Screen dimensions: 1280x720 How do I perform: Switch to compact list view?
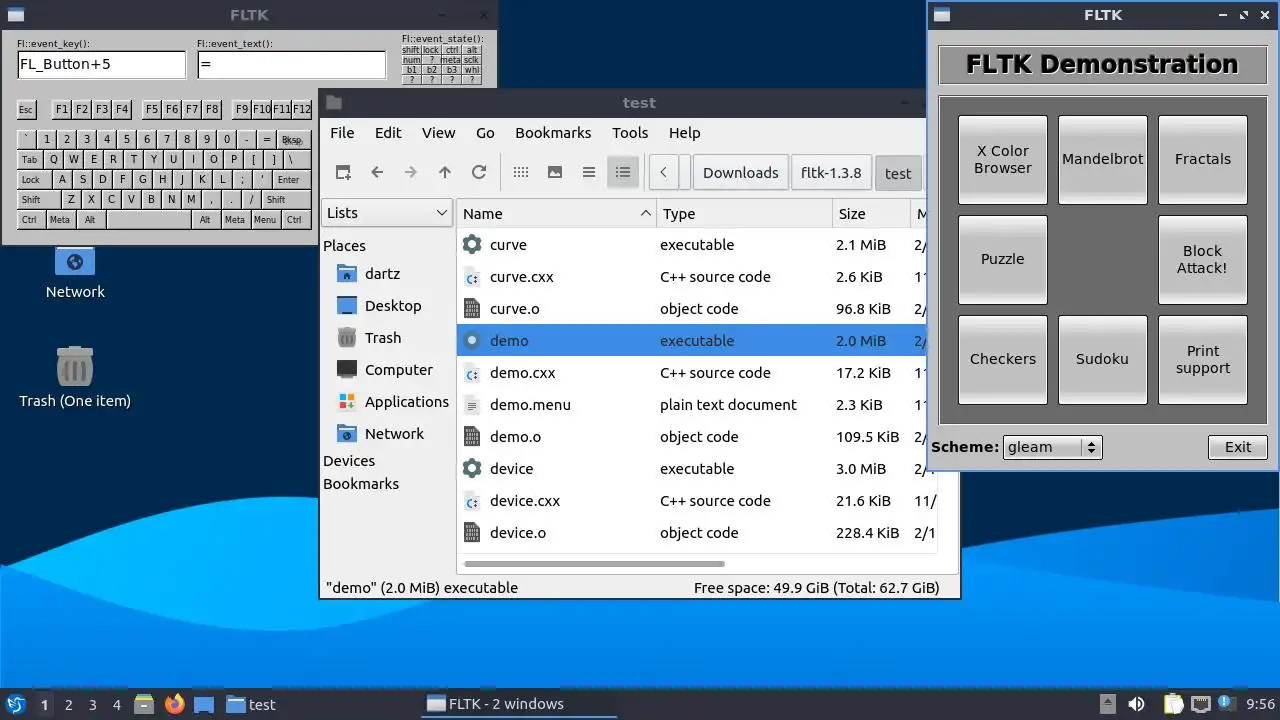(x=589, y=172)
